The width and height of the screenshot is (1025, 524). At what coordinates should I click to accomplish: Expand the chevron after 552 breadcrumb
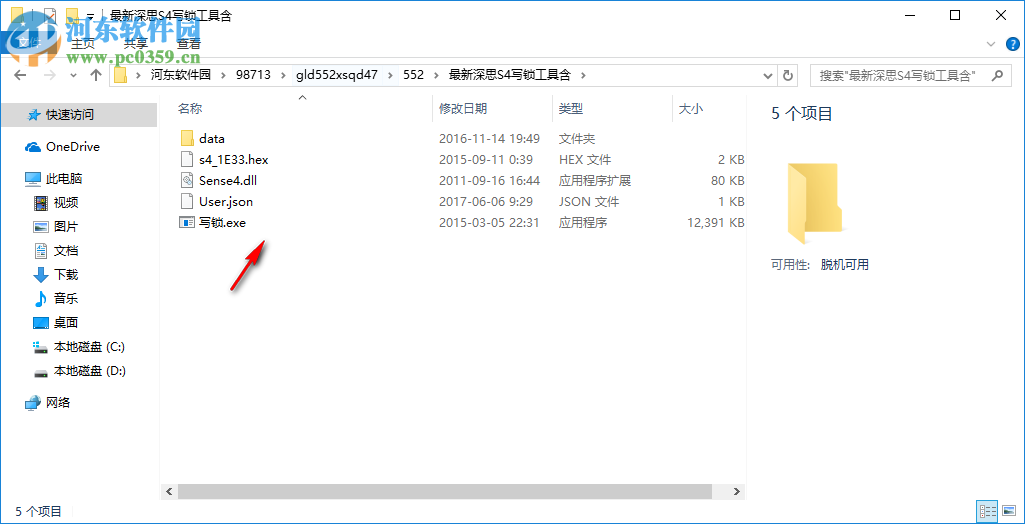point(436,75)
